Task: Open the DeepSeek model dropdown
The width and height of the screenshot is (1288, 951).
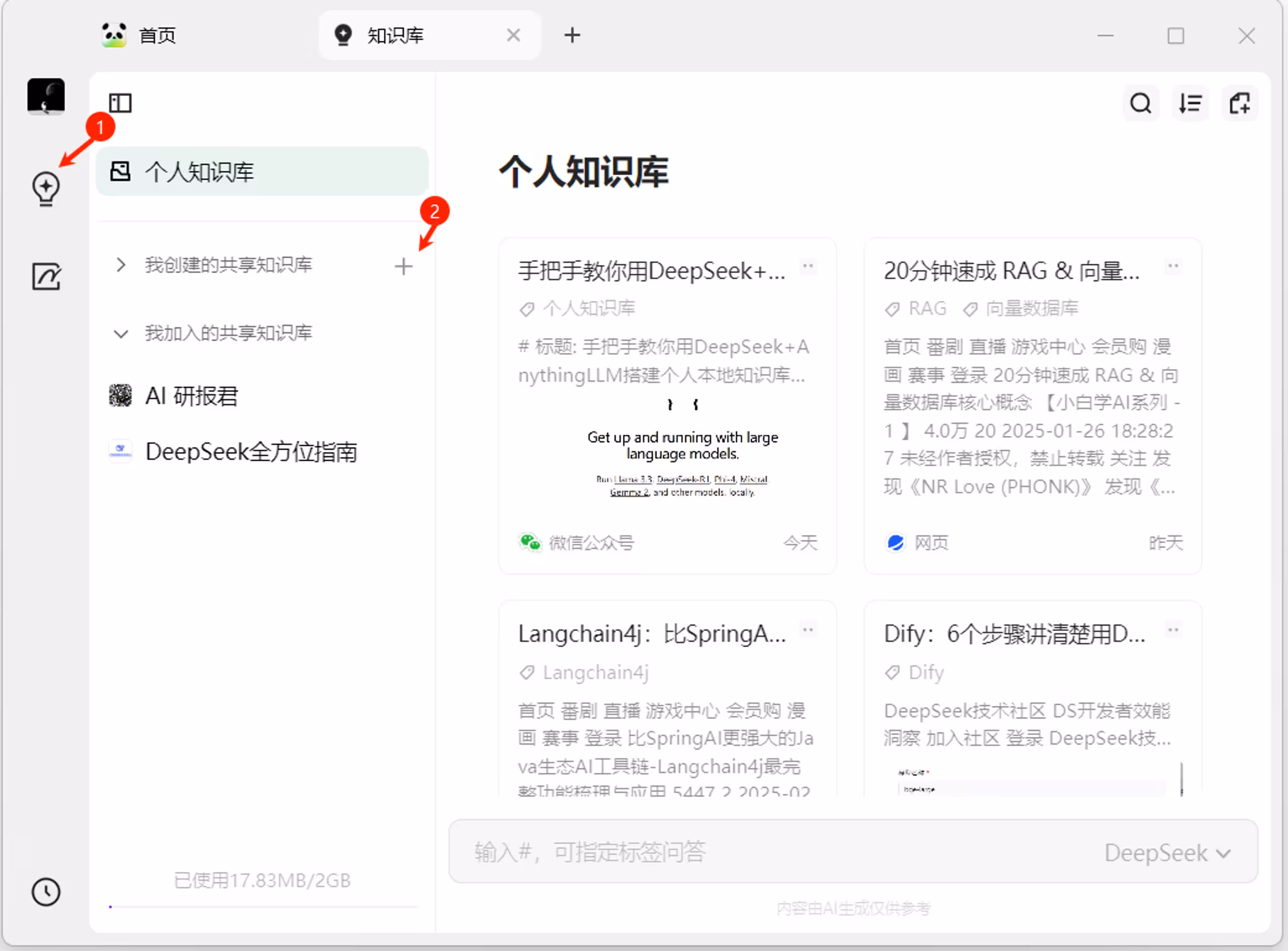Action: (x=1168, y=852)
